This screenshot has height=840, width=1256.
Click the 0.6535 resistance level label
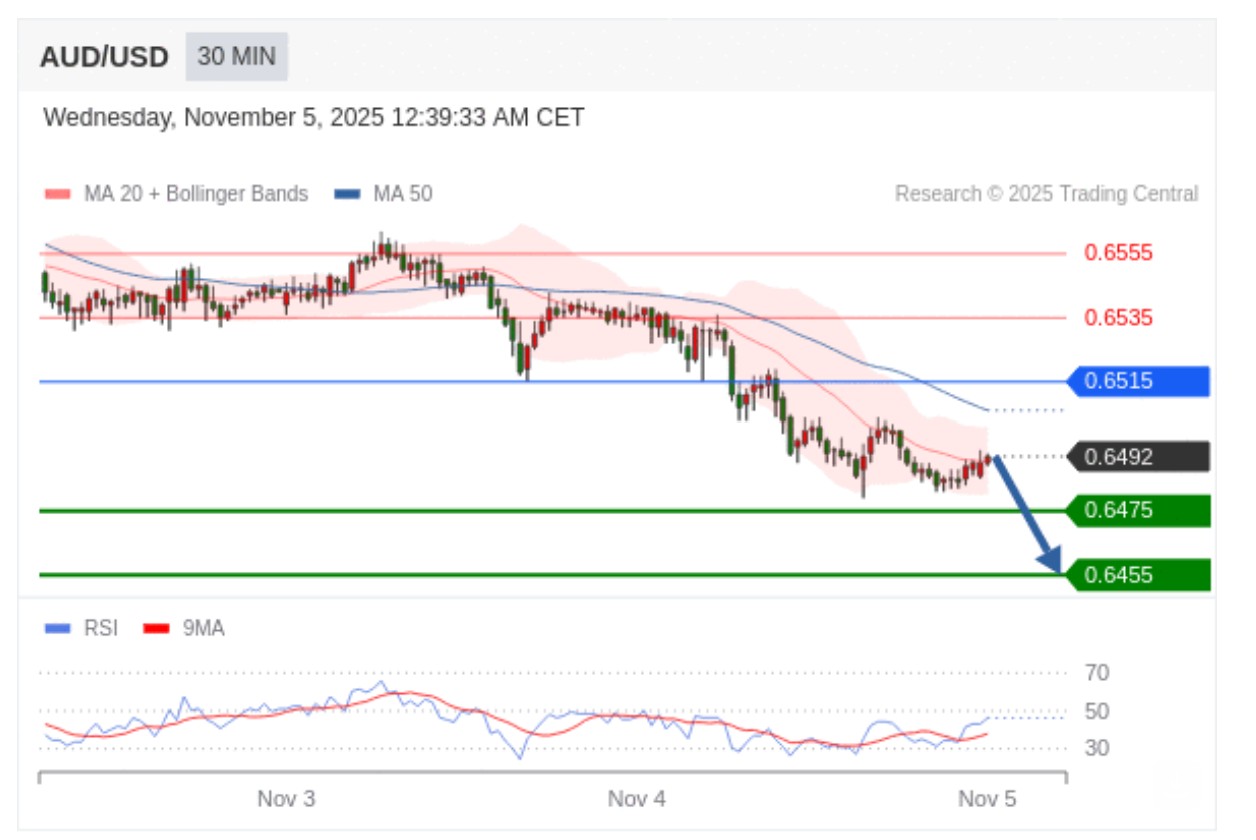coord(1118,318)
